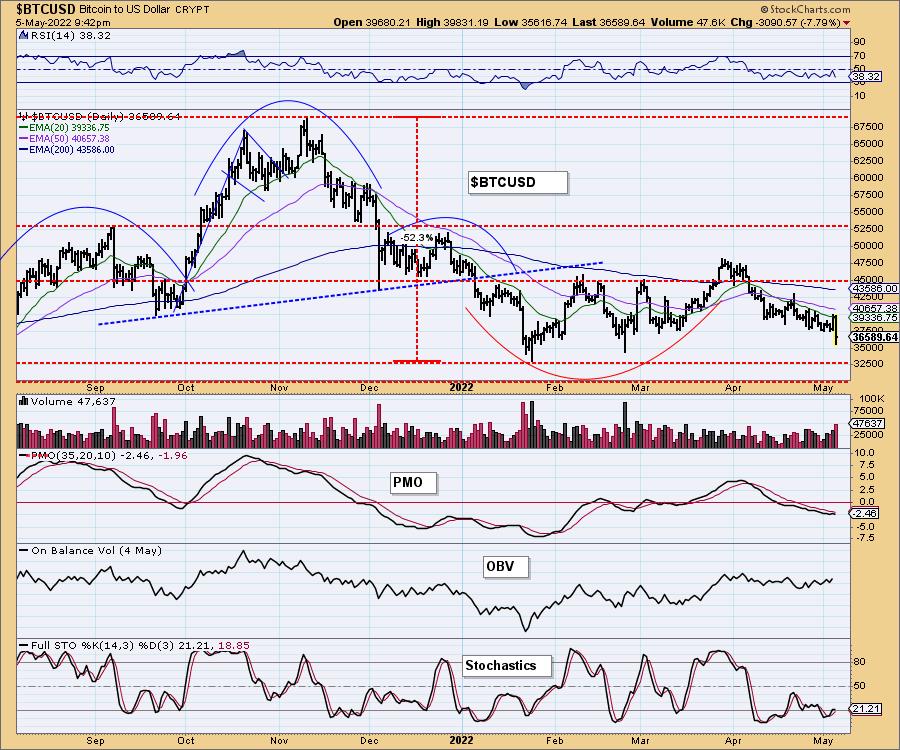Screen dimensions: 900x750
Task: Click the On Balance Vol (4 May) label
Action: tap(96, 550)
